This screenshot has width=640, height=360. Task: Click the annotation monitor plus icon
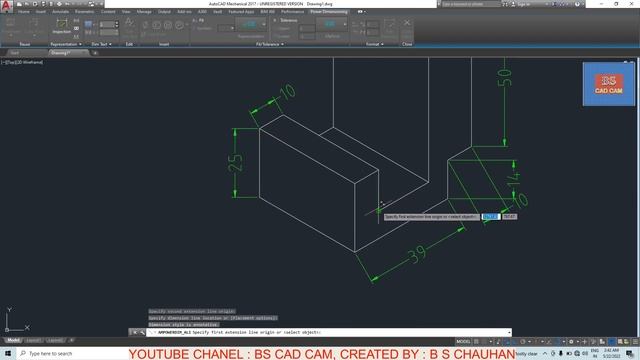584,342
